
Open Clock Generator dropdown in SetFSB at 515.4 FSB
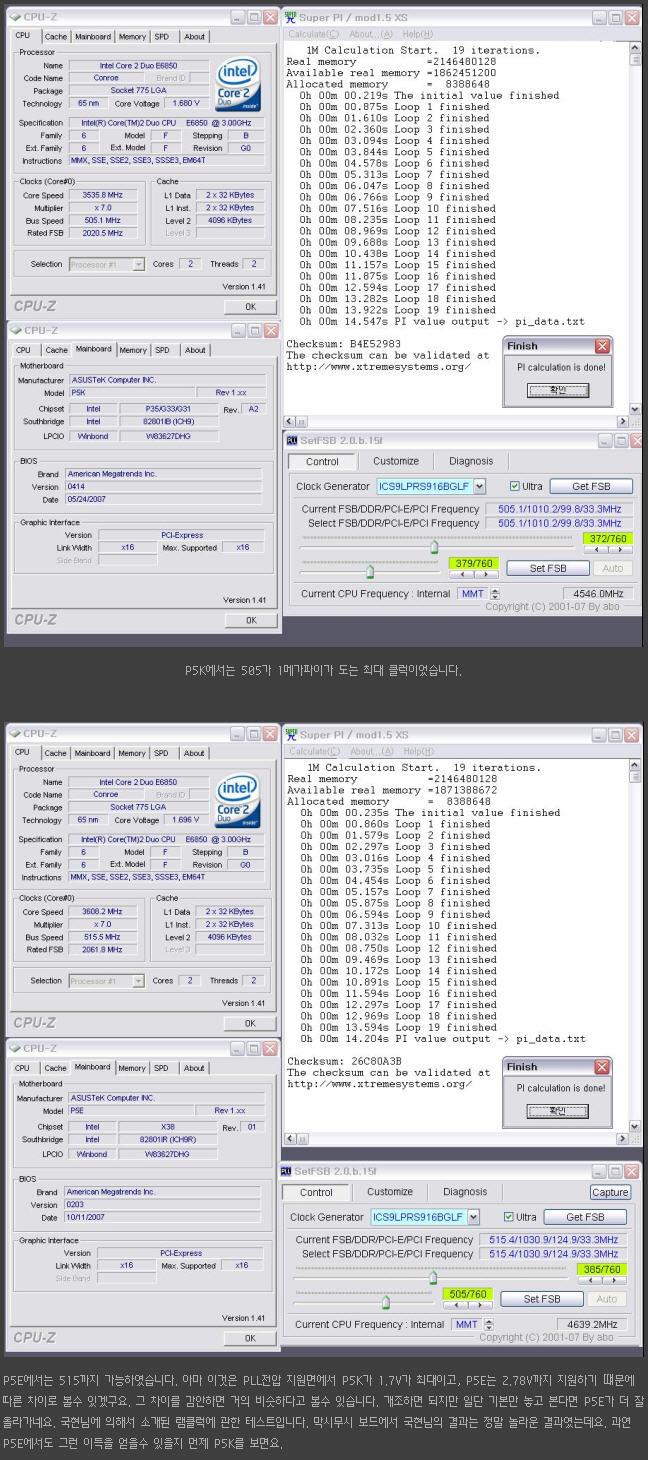tap(473, 1217)
